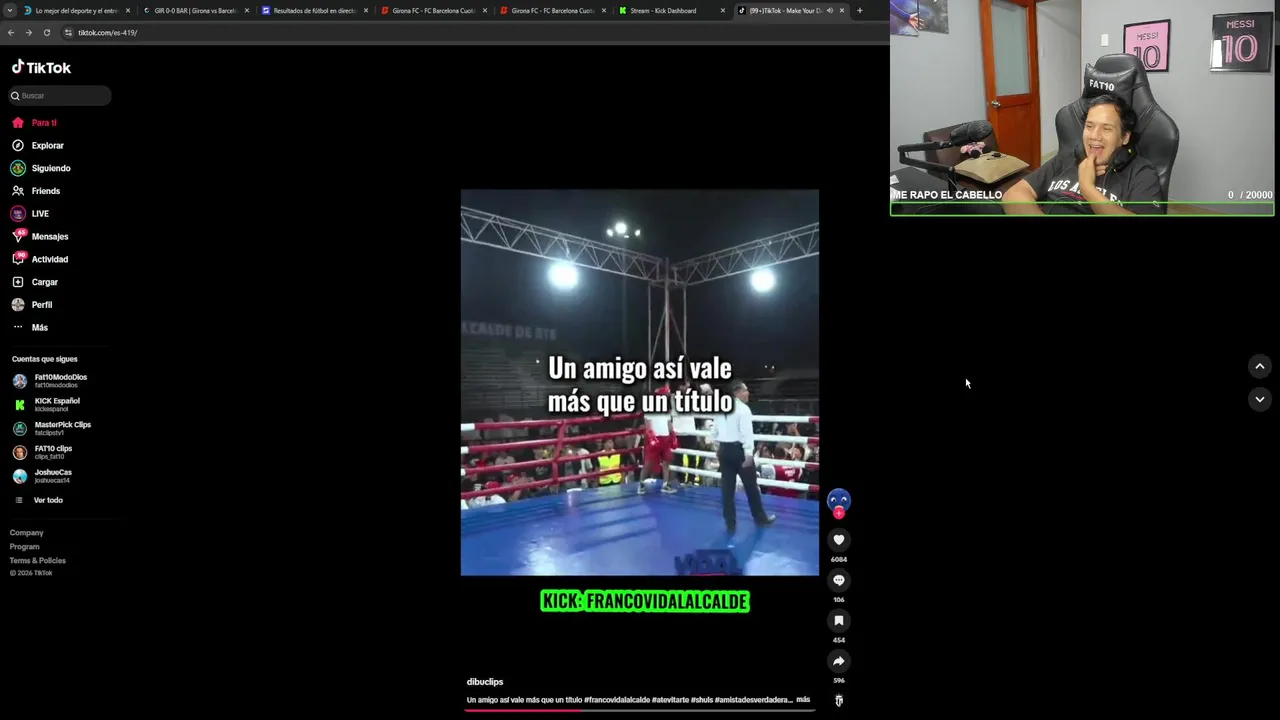1280x720 pixels.
Task: Save video with bookmark icon
Action: pos(839,621)
